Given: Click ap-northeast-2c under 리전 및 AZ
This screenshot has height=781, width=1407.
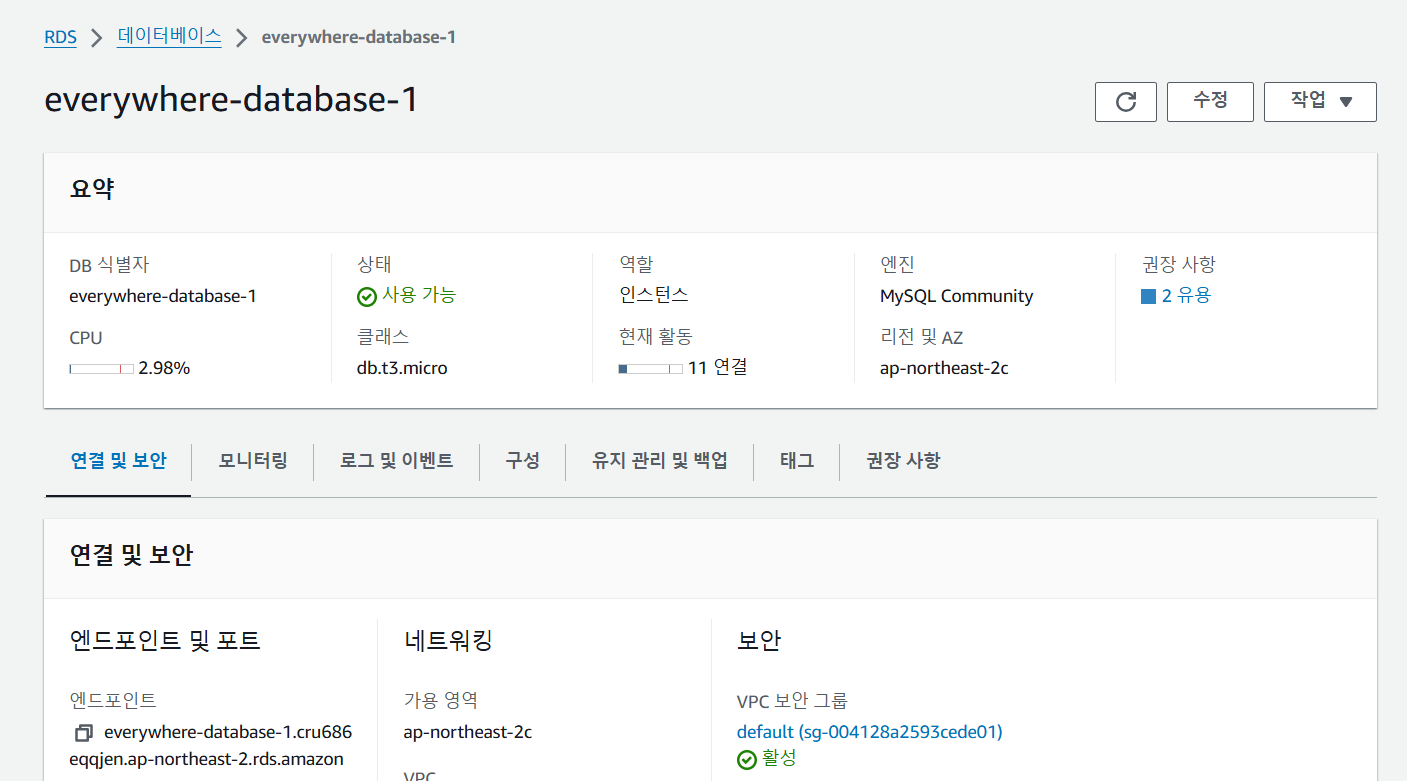Looking at the screenshot, I should [x=944, y=368].
